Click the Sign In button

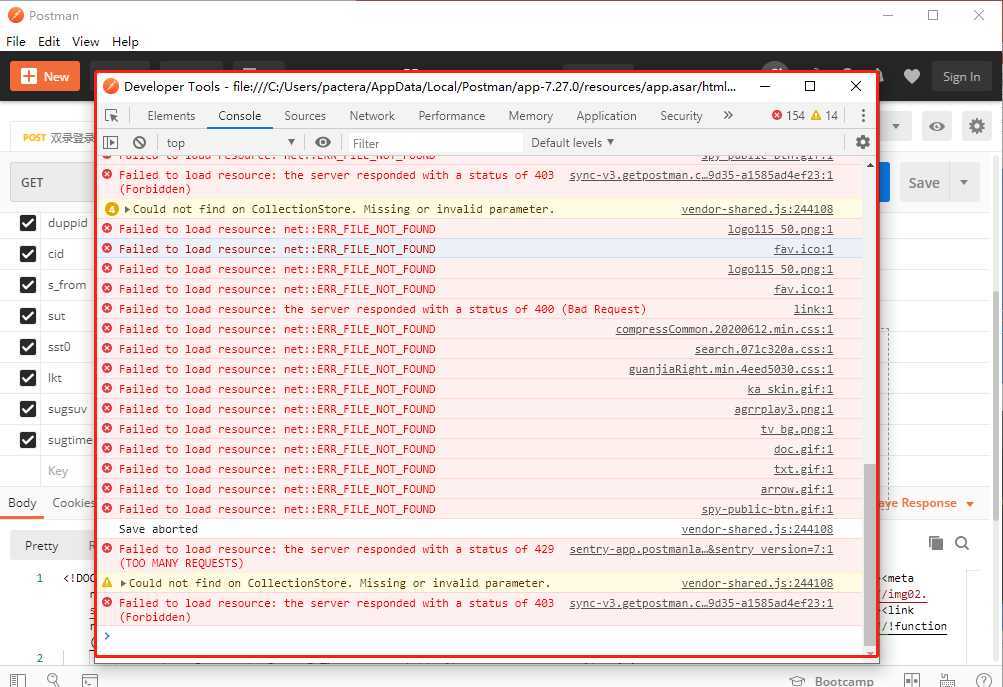point(961,77)
